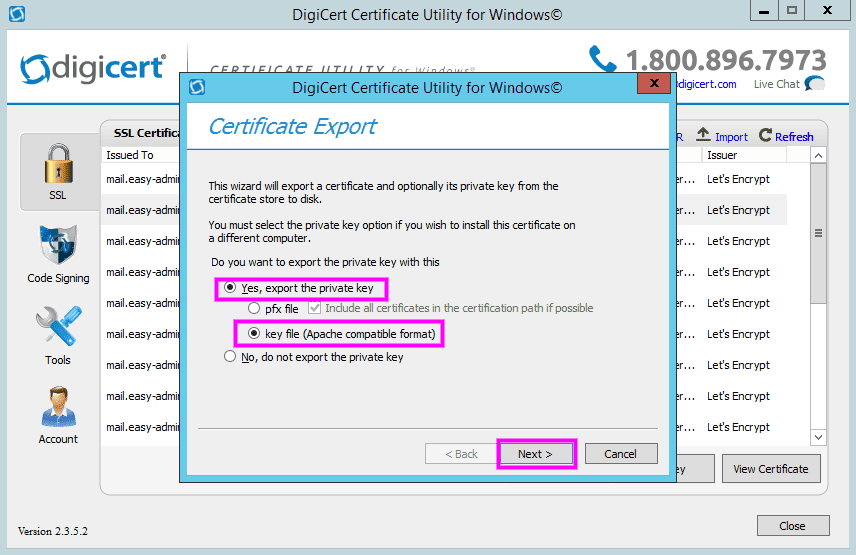Select the first mail.easy-admin certificate row
Viewport: 856px width, 555px height.
[x=141, y=179]
